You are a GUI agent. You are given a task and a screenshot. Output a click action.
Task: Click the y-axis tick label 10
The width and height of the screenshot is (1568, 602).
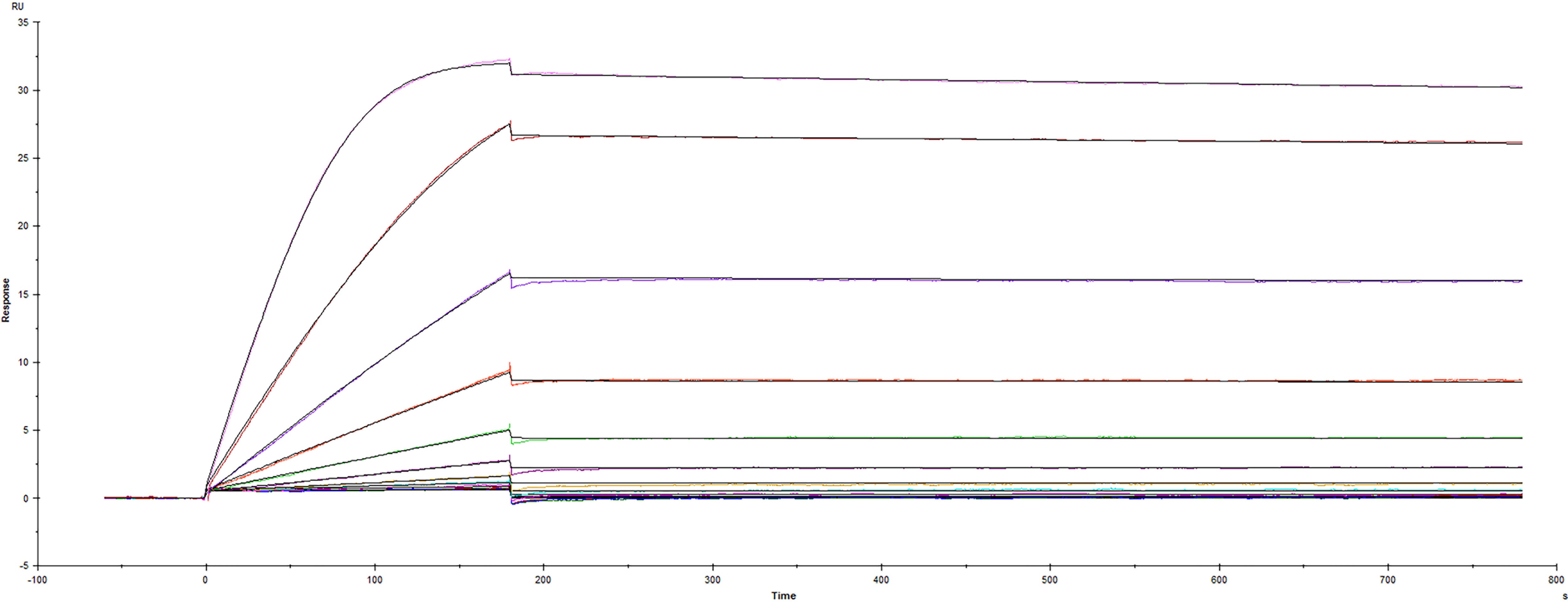tap(23, 362)
